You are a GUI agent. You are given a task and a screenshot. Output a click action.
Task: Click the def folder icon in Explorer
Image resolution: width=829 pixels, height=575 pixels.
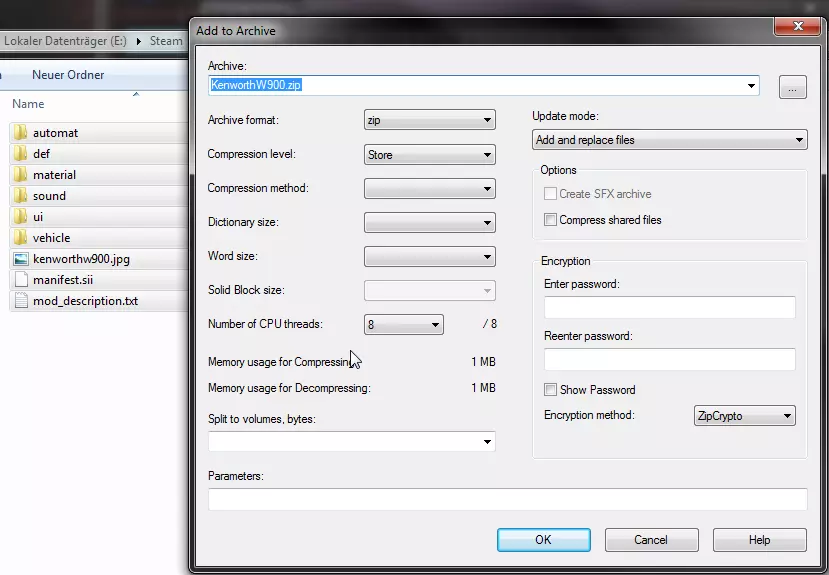point(21,154)
